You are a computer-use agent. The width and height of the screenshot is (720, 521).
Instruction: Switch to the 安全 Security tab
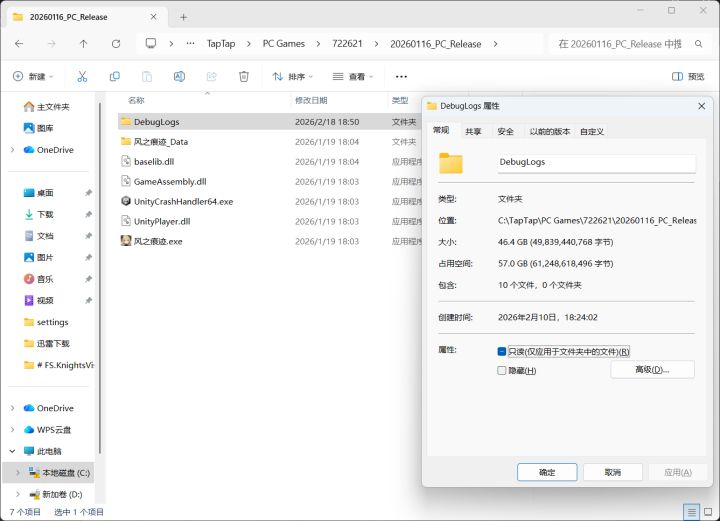click(x=506, y=131)
